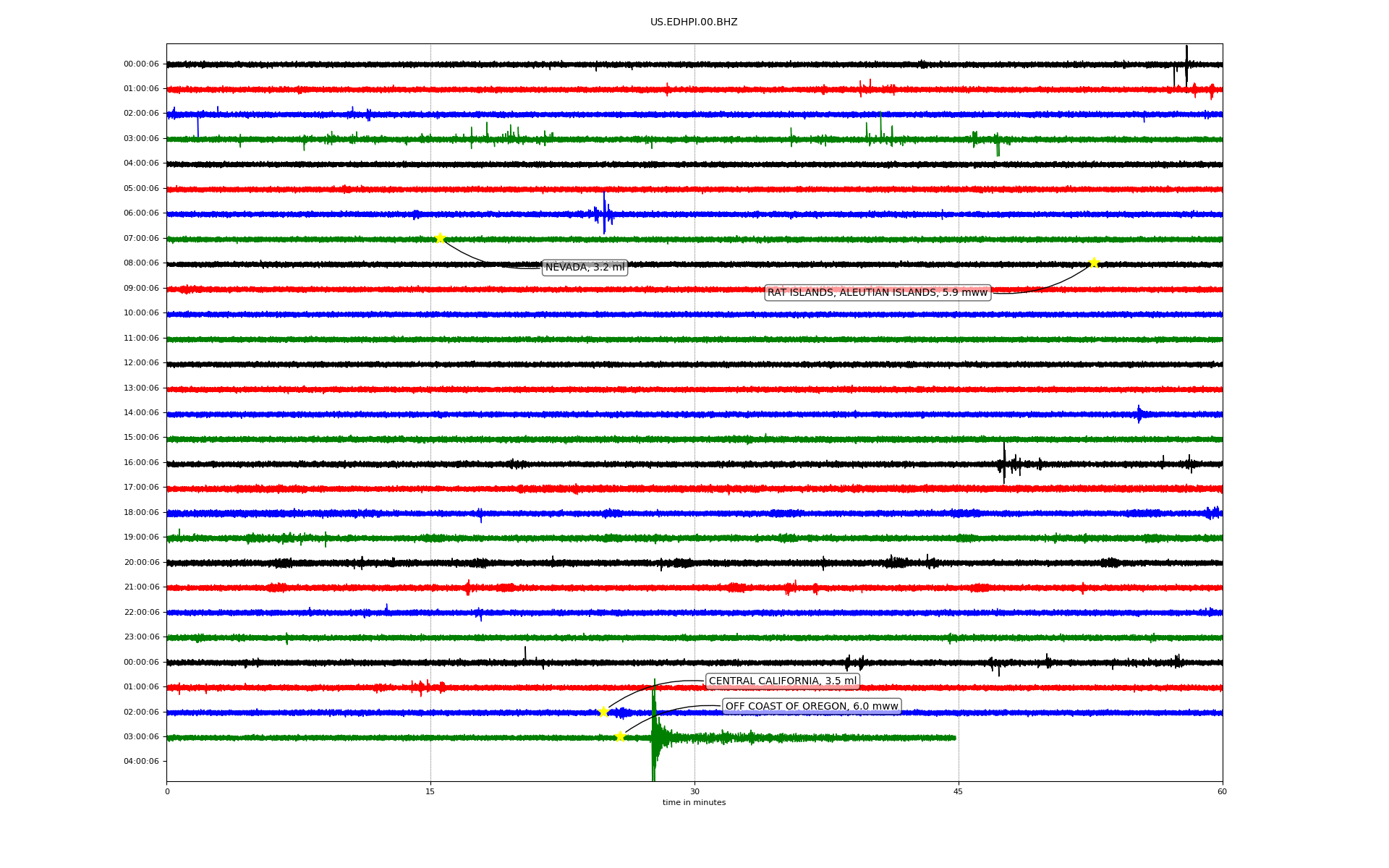Click the 23:00:06 trace time label
Viewport: 1389px width, 868px height.
(x=141, y=637)
